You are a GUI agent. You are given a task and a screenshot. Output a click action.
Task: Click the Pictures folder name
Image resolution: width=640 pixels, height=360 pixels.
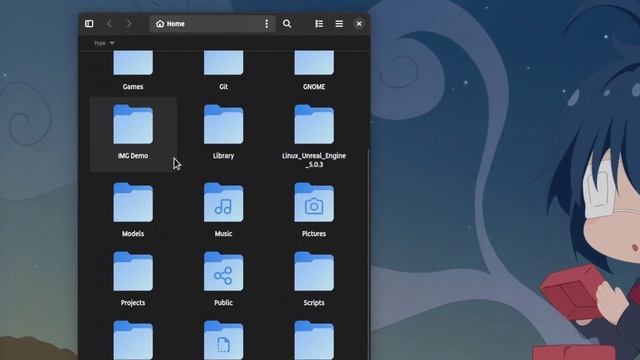click(x=314, y=233)
